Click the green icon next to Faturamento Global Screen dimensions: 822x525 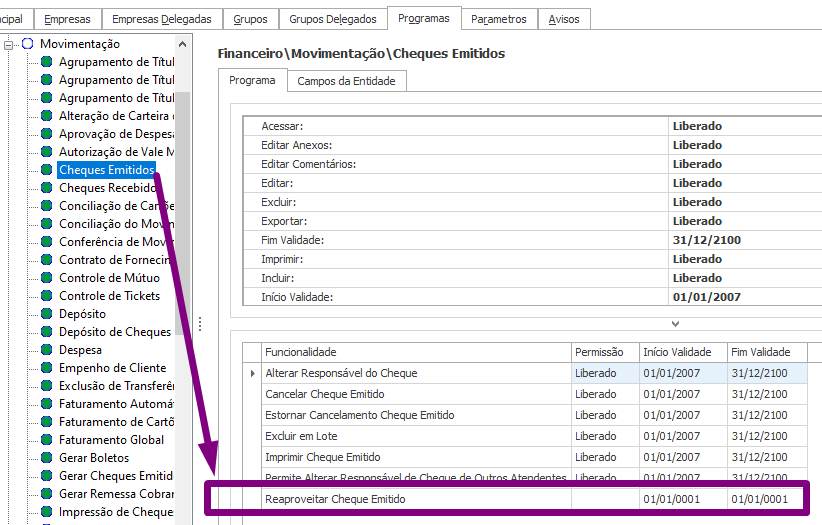46,440
